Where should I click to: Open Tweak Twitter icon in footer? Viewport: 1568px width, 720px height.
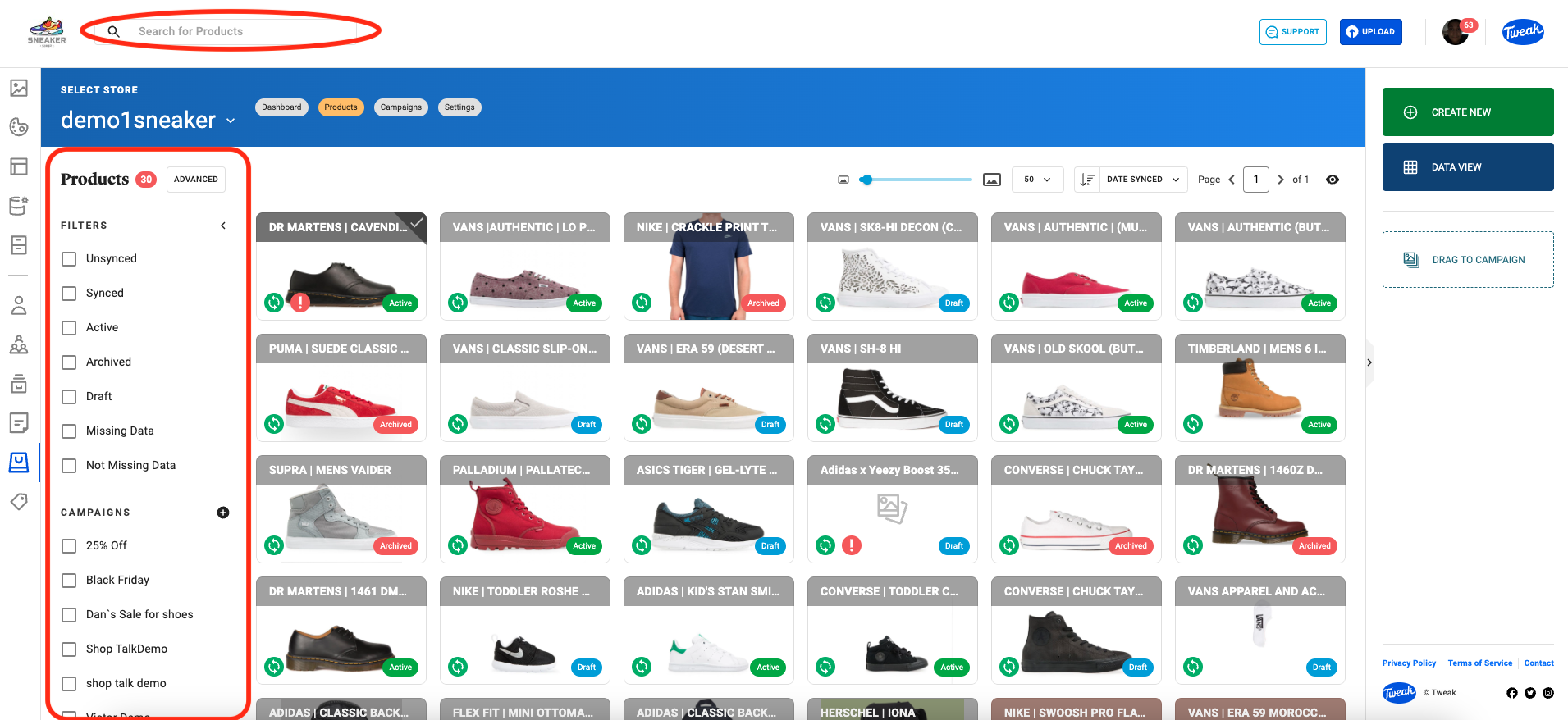pos(1530,693)
